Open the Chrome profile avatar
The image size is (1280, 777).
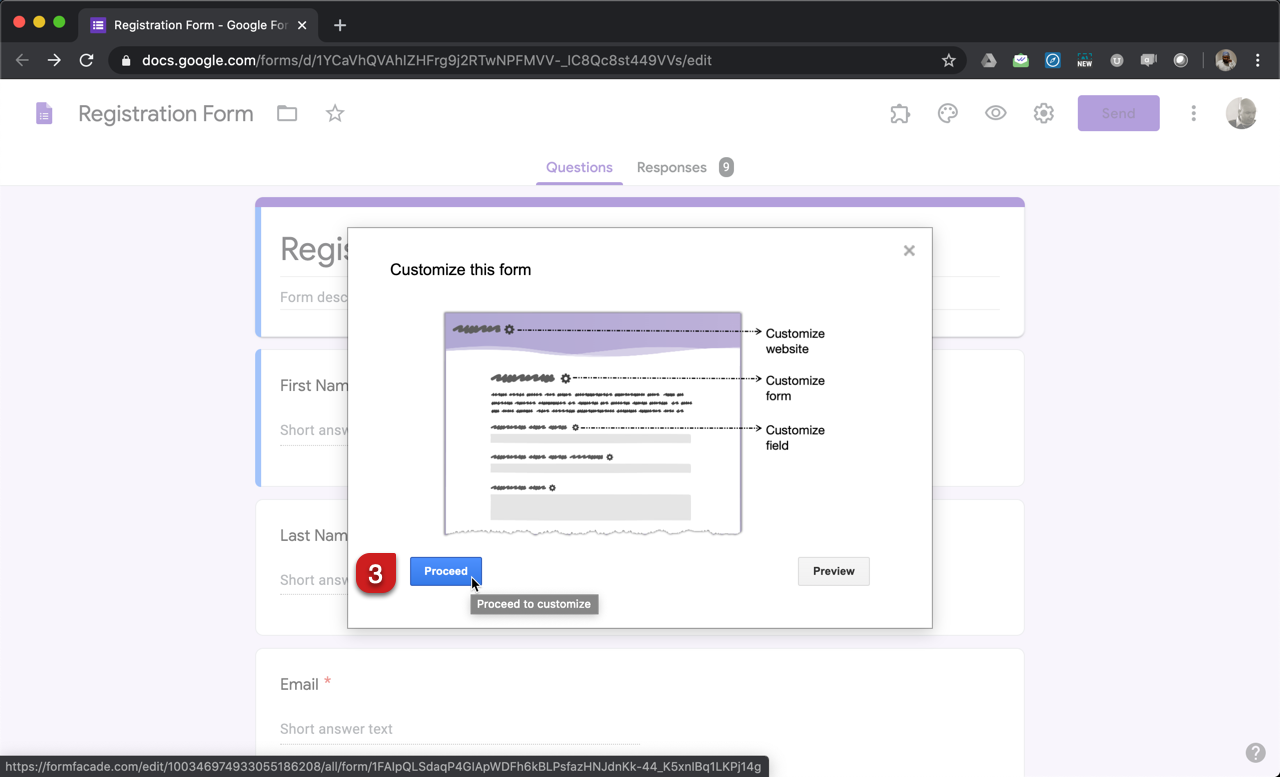click(1225, 60)
